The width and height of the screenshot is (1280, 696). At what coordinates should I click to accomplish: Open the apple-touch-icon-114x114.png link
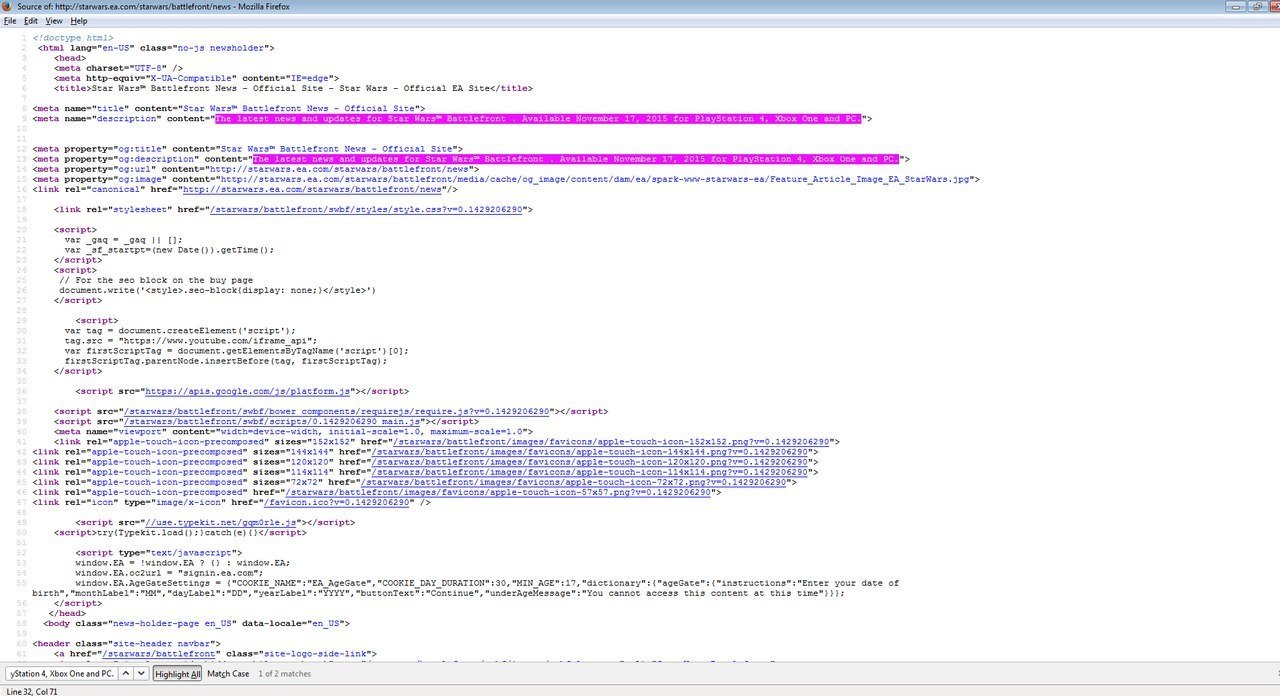(590, 471)
